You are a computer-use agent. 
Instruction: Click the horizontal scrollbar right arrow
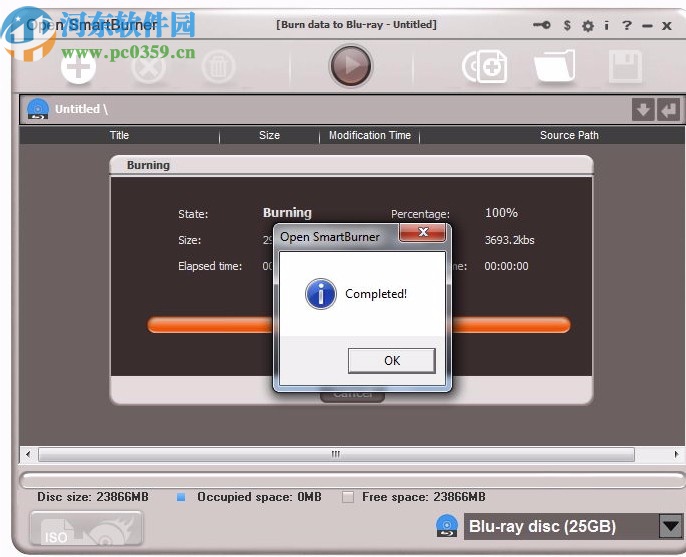coord(676,454)
